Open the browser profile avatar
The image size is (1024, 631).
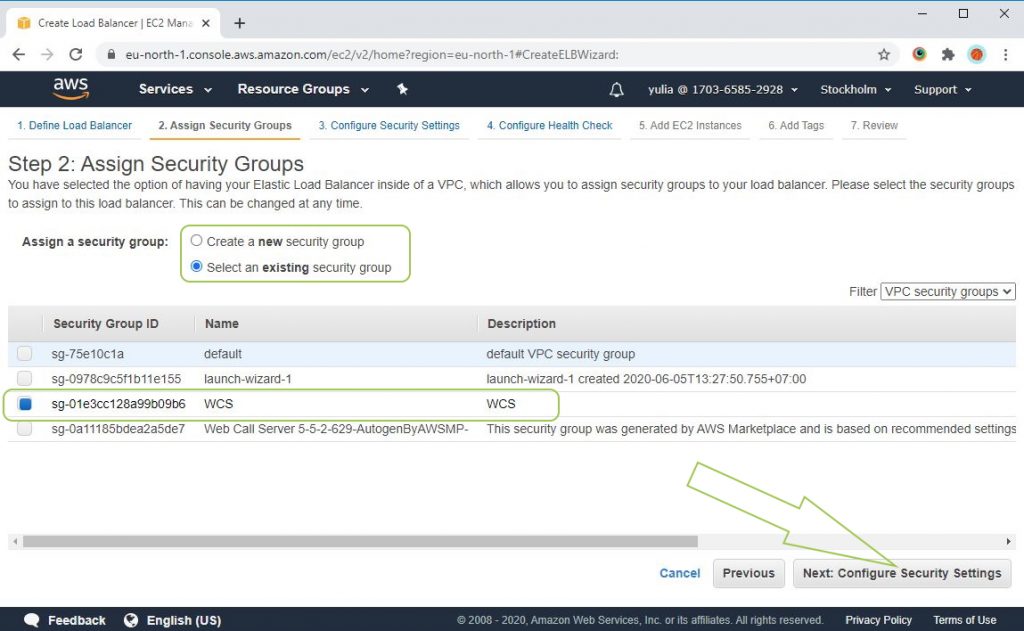pos(977,55)
